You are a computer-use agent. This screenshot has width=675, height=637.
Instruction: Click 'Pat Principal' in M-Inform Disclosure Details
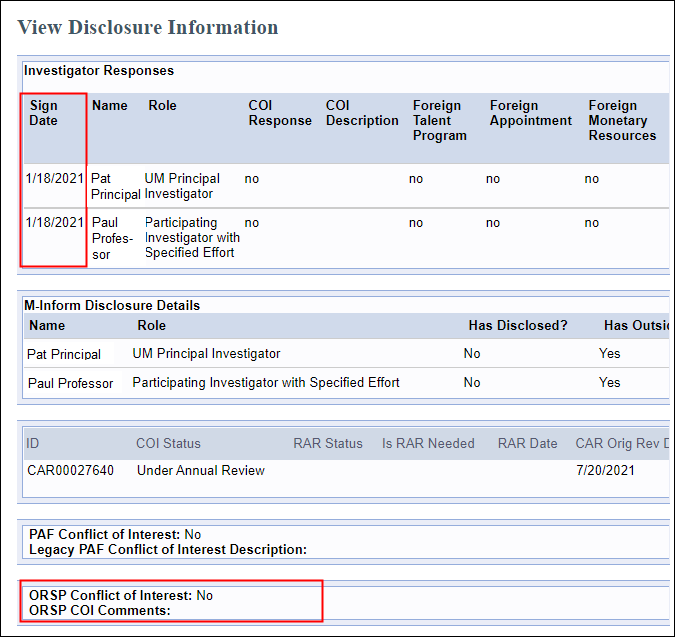point(64,354)
